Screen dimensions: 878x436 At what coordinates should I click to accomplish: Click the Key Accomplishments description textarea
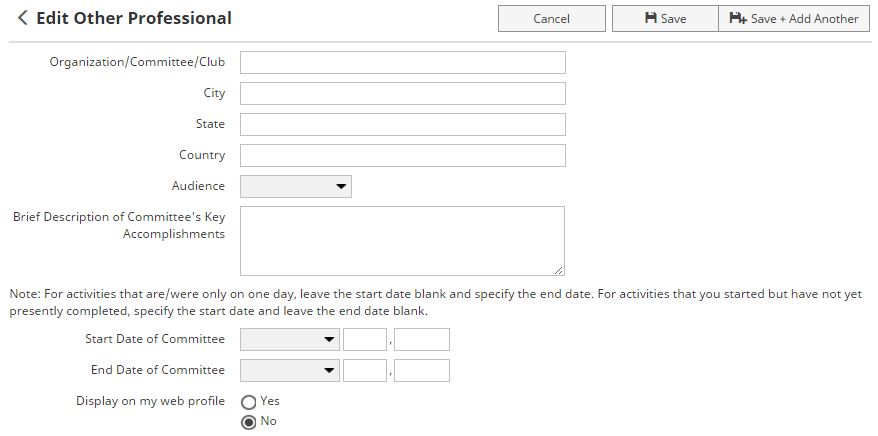point(402,240)
